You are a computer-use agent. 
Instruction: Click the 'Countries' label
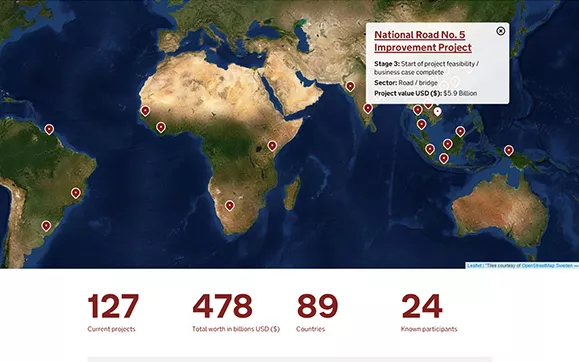311,329
